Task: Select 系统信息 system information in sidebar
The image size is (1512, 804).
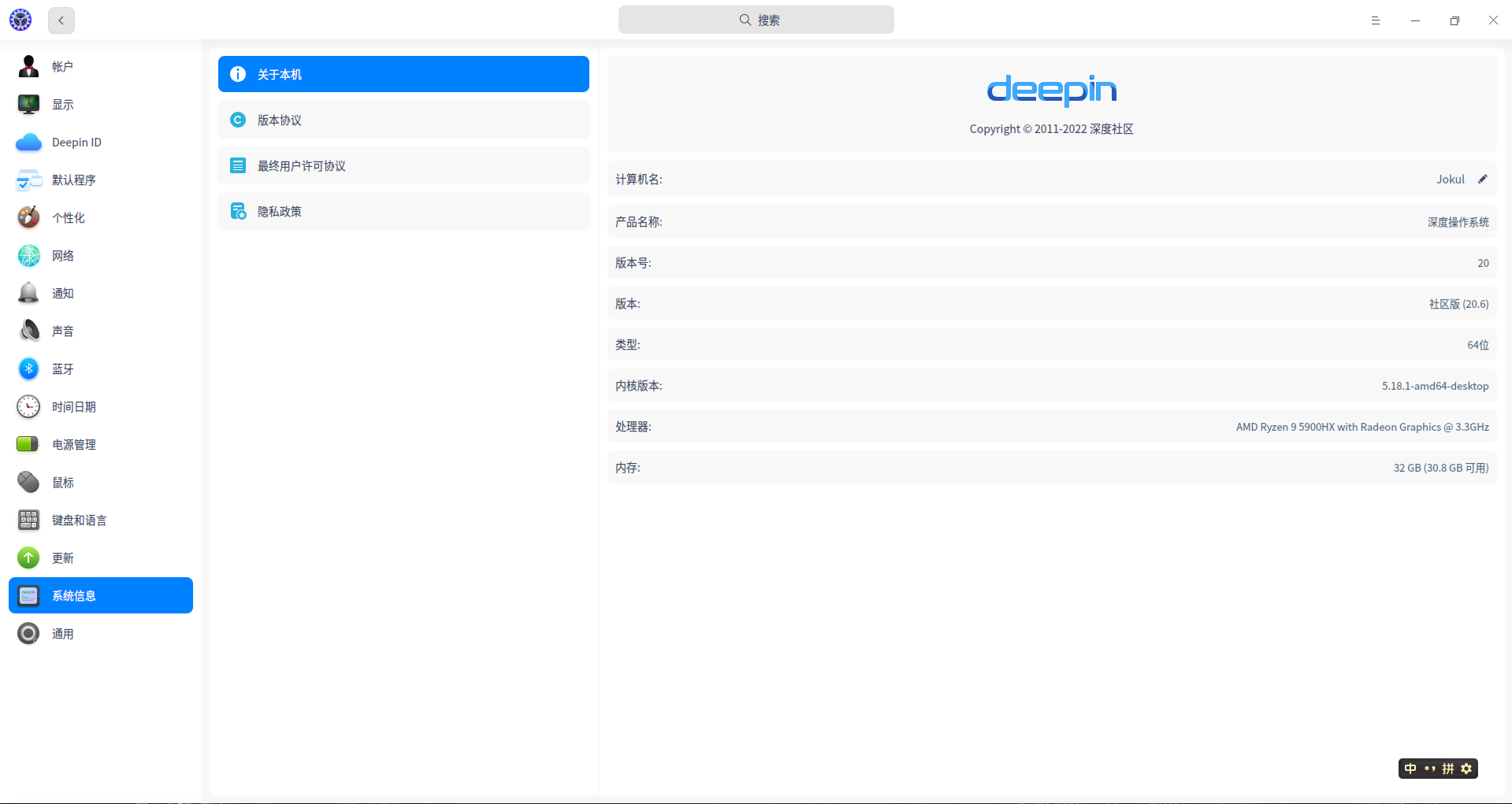Action: [101, 595]
